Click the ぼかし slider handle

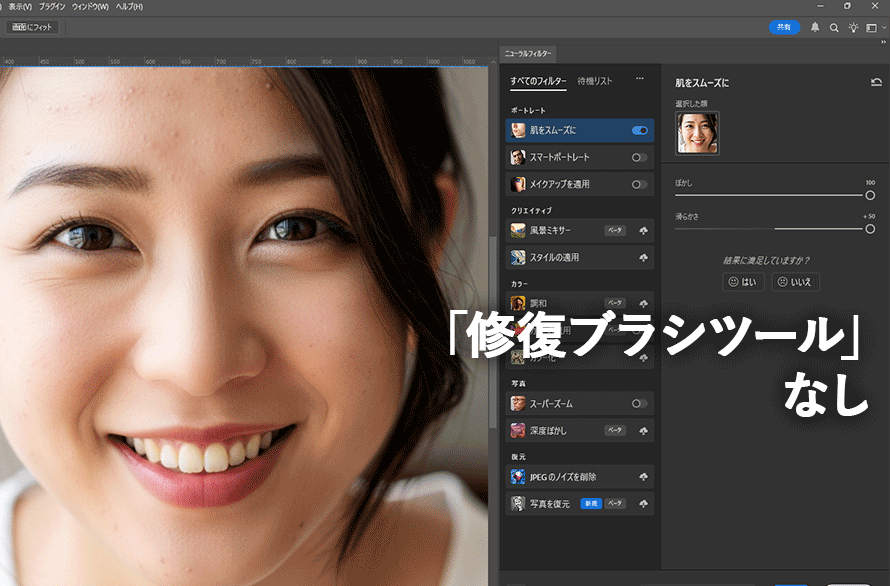[x=870, y=194]
